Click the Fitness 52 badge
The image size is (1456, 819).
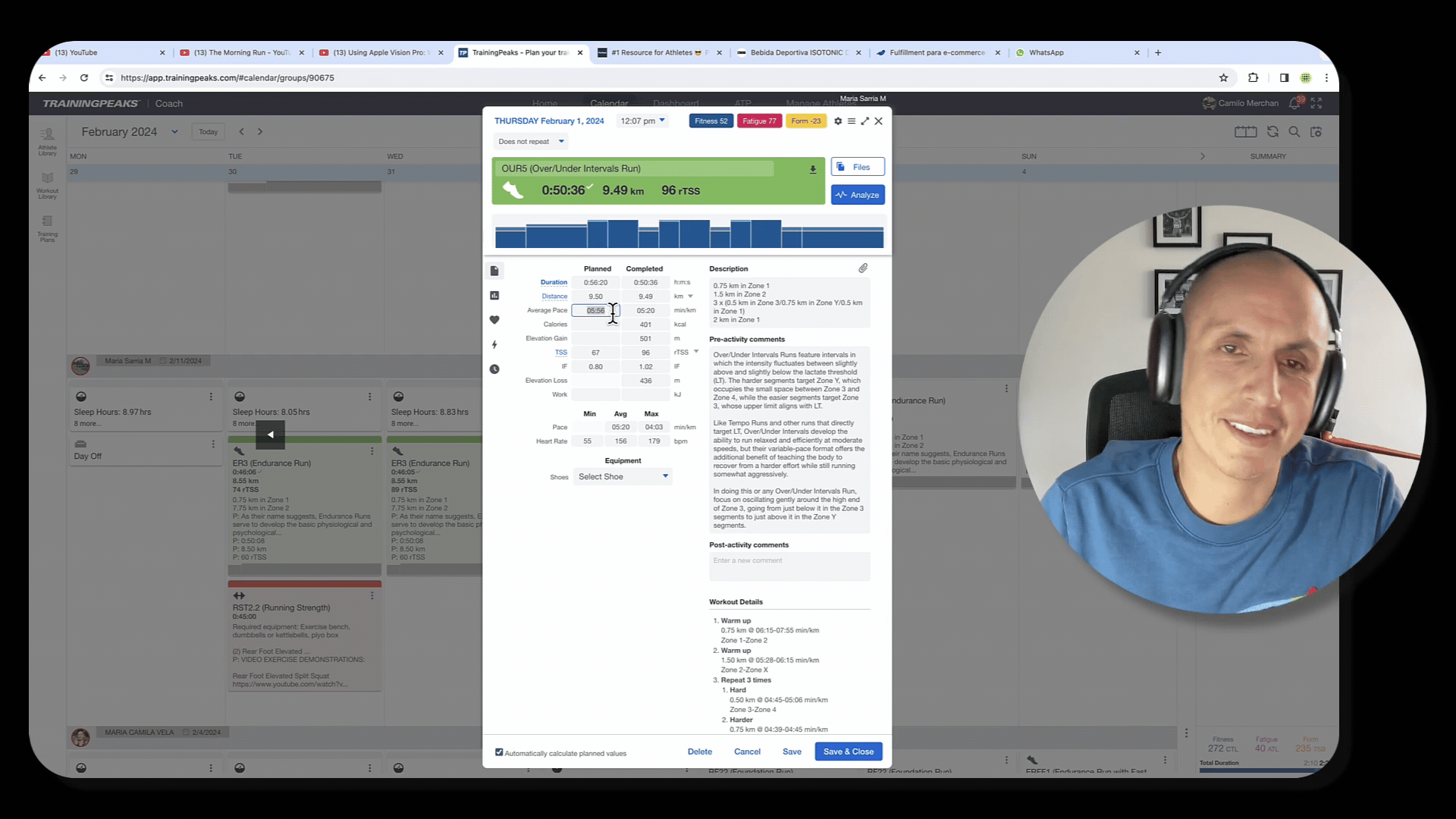711,121
